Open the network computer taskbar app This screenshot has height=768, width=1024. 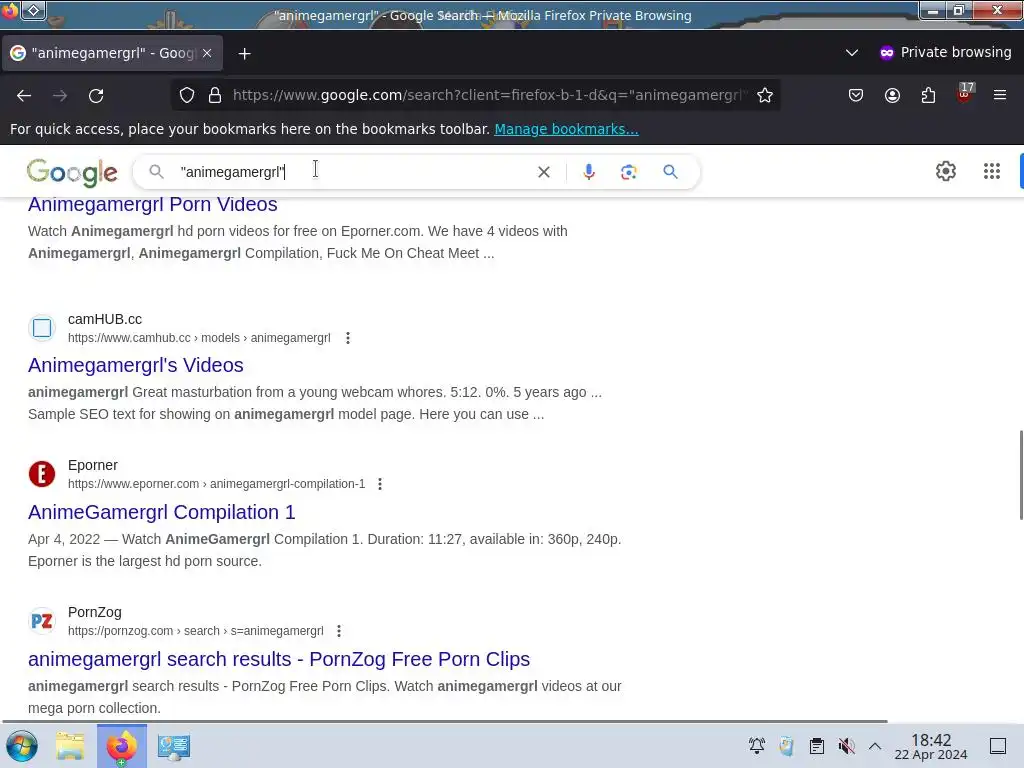[x=174, y=746]
